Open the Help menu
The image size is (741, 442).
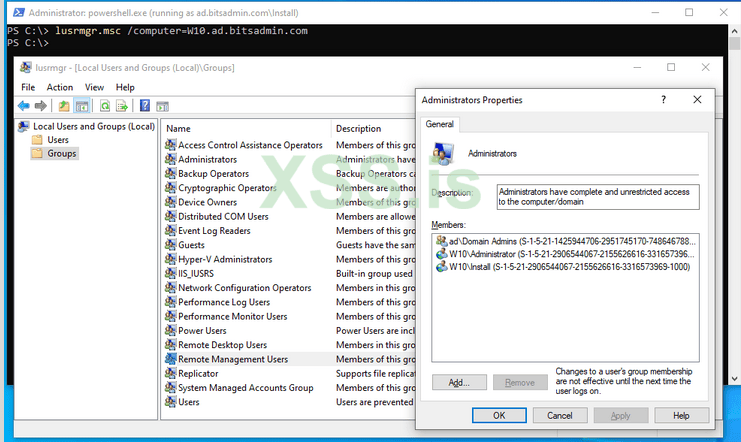[x=125, y=87]
